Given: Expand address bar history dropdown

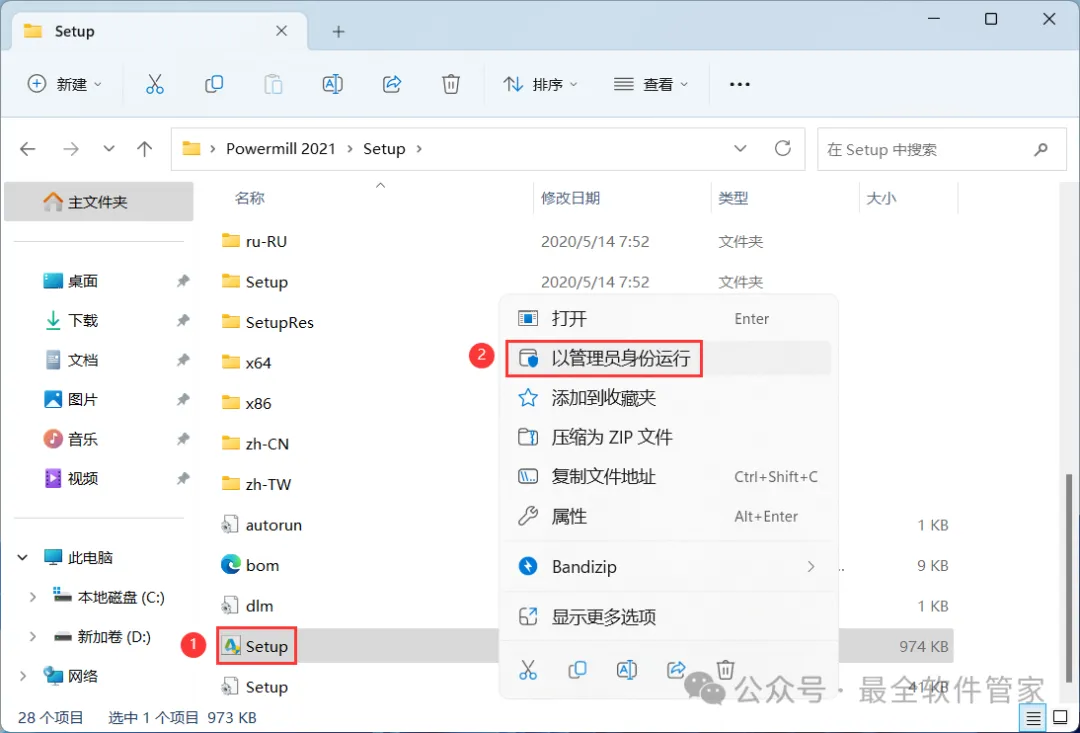Looking at the screenshot, I should tap(740, 148).
